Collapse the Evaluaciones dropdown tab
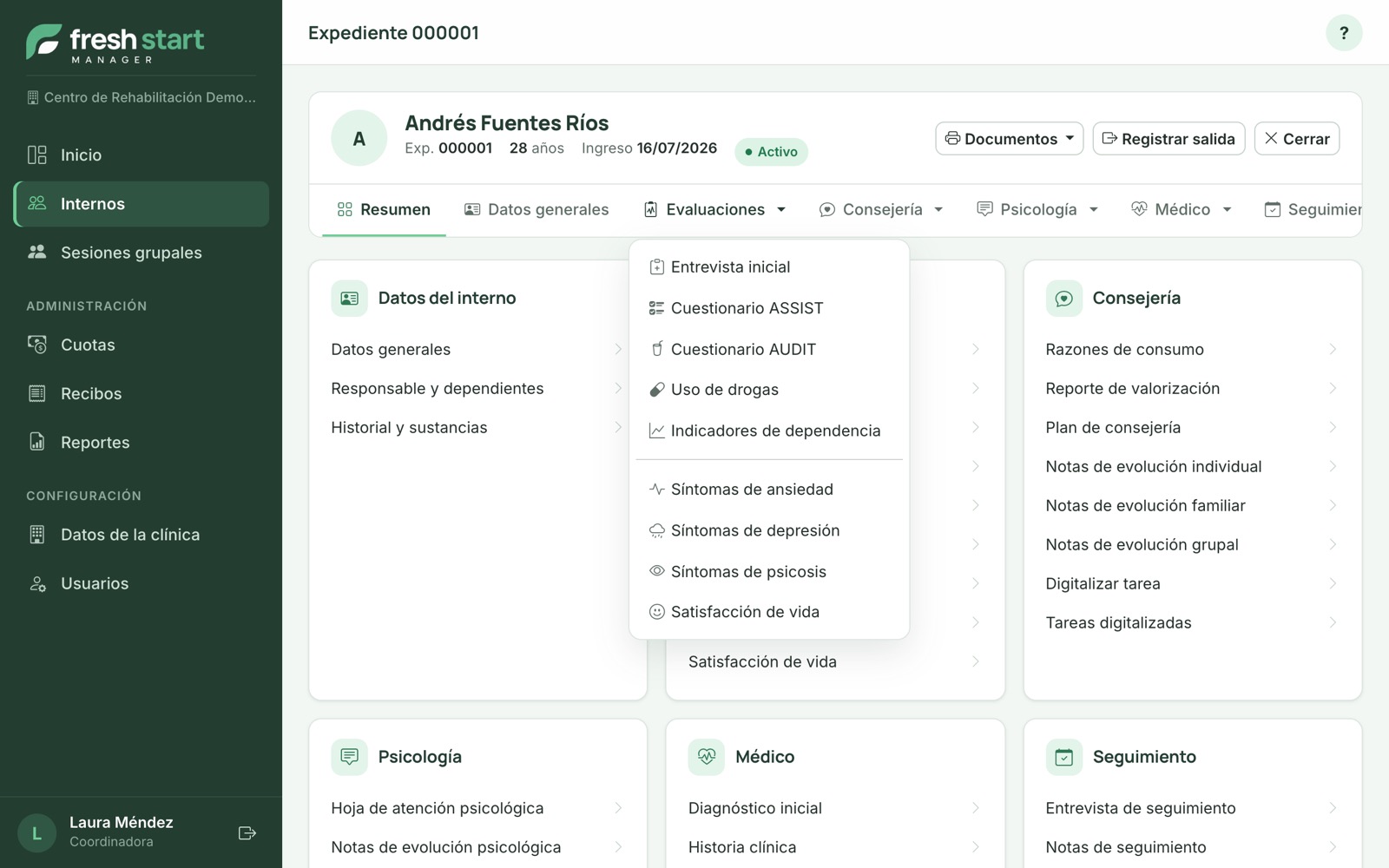 tap(714, 209)
